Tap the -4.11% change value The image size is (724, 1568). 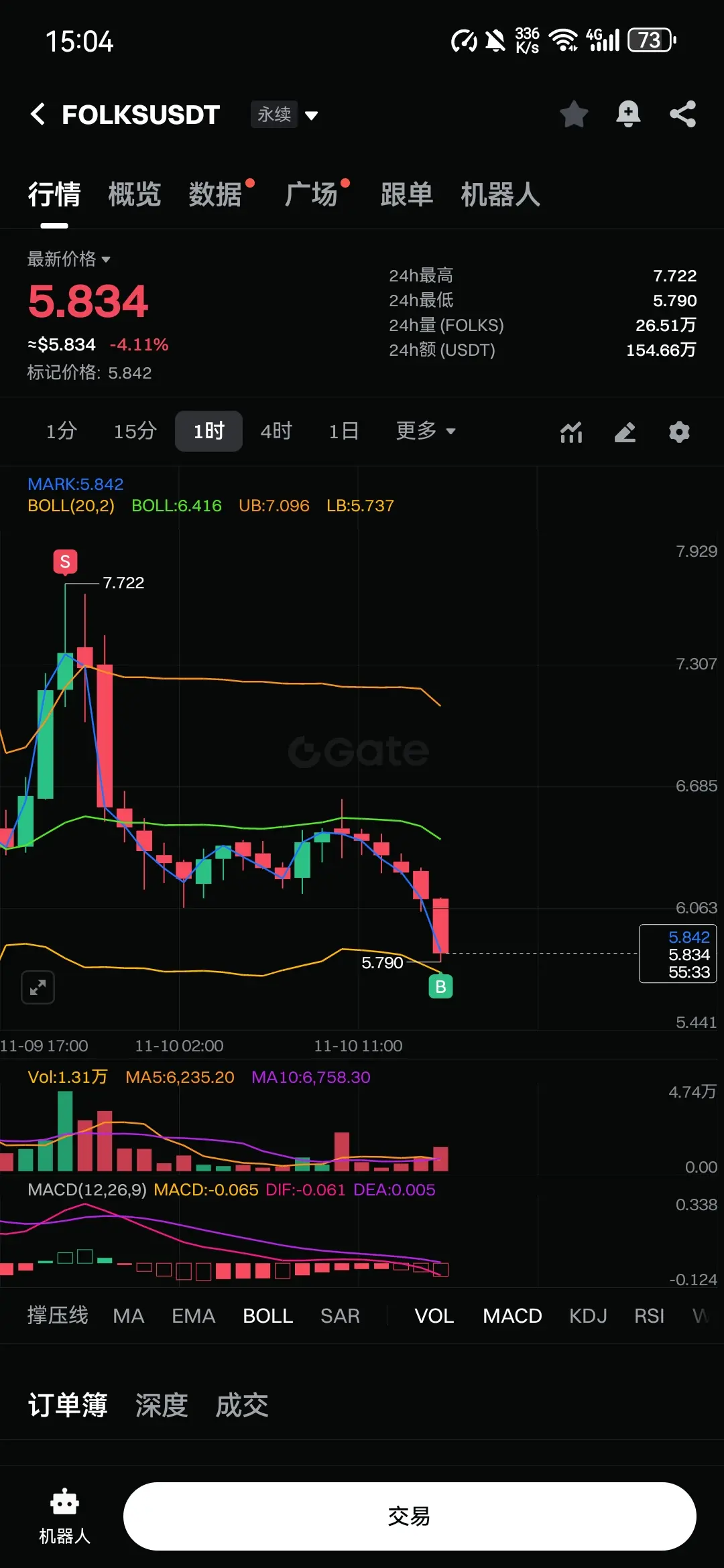pos(139,344)
